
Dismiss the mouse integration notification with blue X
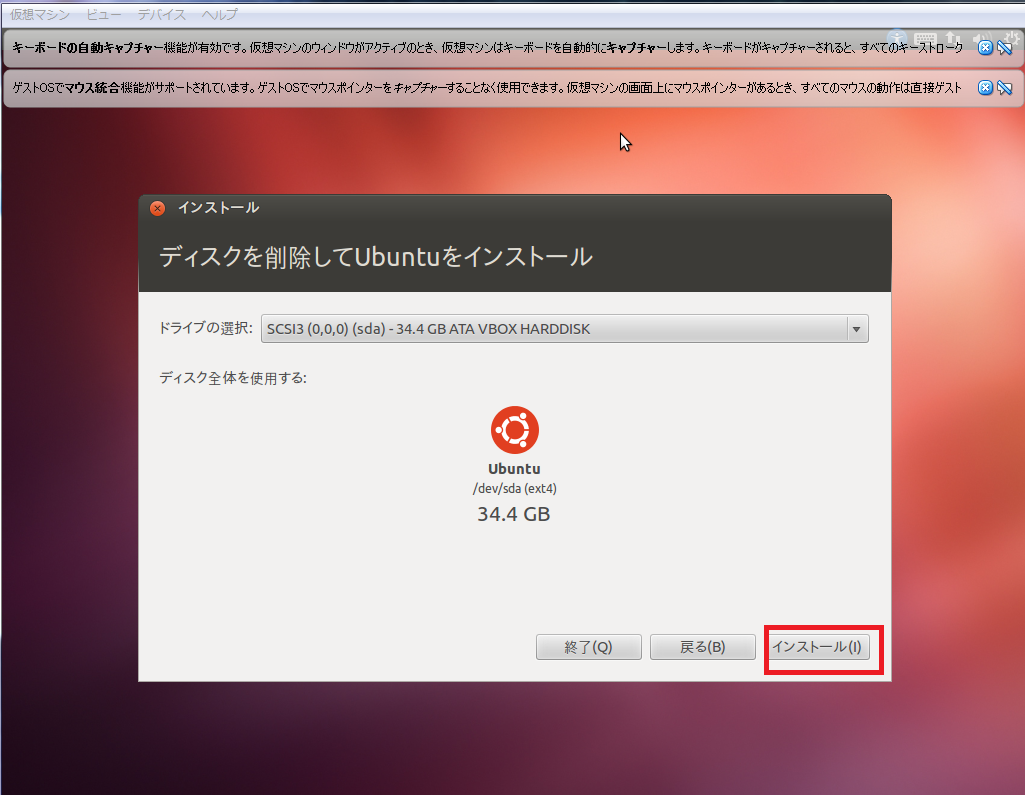coord(985,88)
